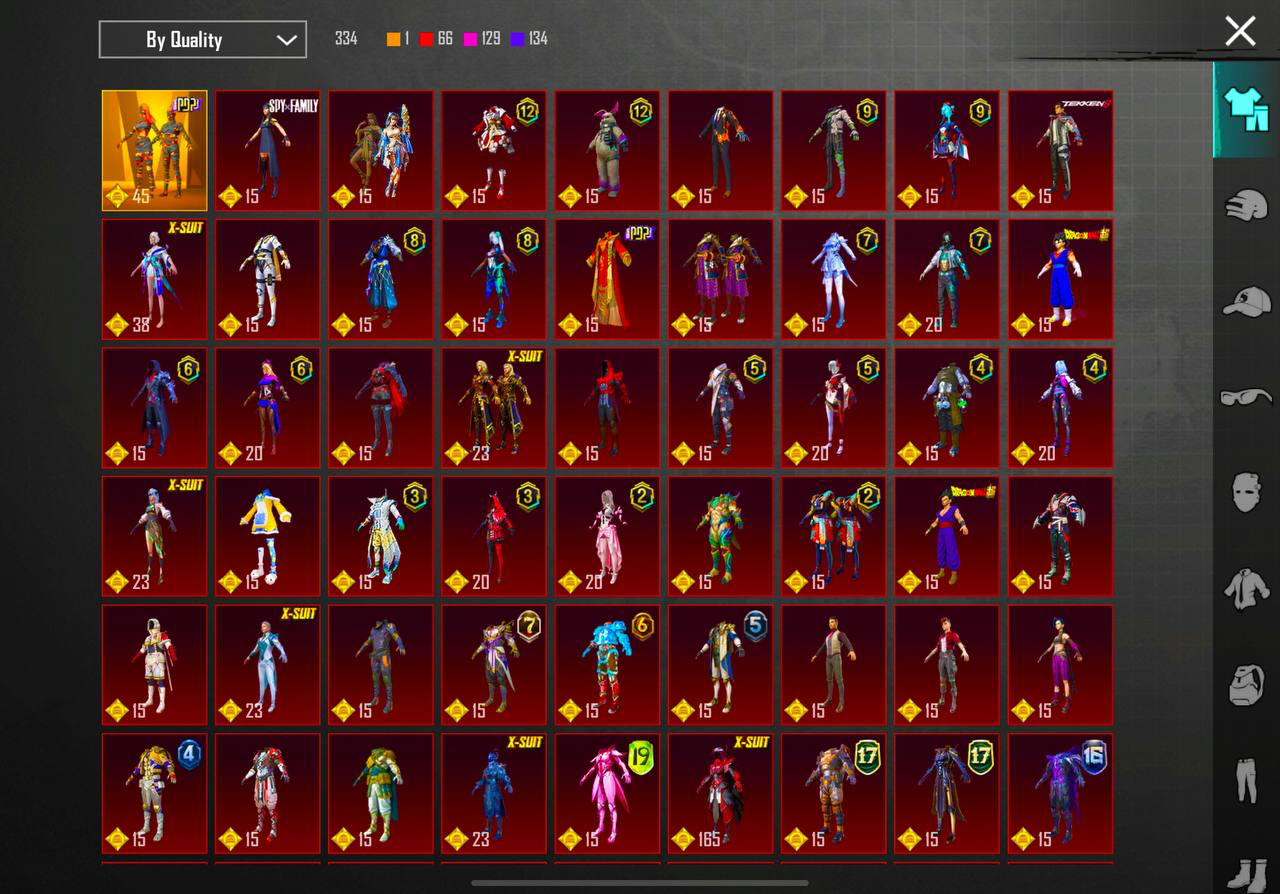
Task: Select the SPY×FAMILY outfit card
Action: pyautogui.click(x=268, y=151)
